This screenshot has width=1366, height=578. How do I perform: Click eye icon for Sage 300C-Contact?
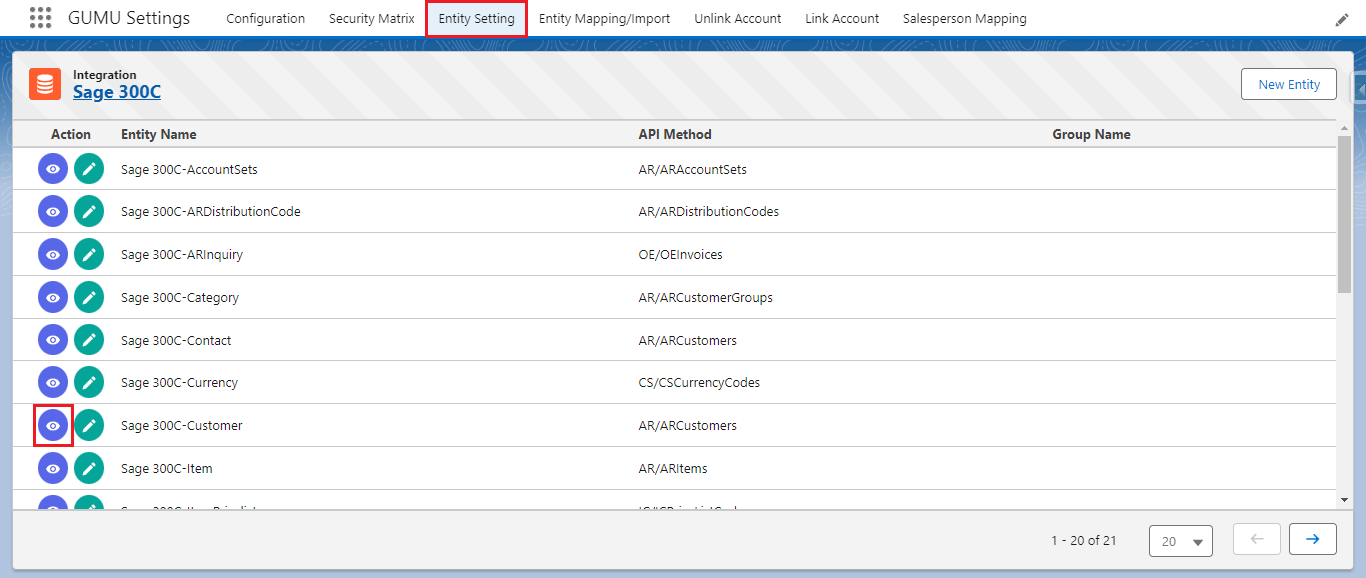[x=53, y=340]
